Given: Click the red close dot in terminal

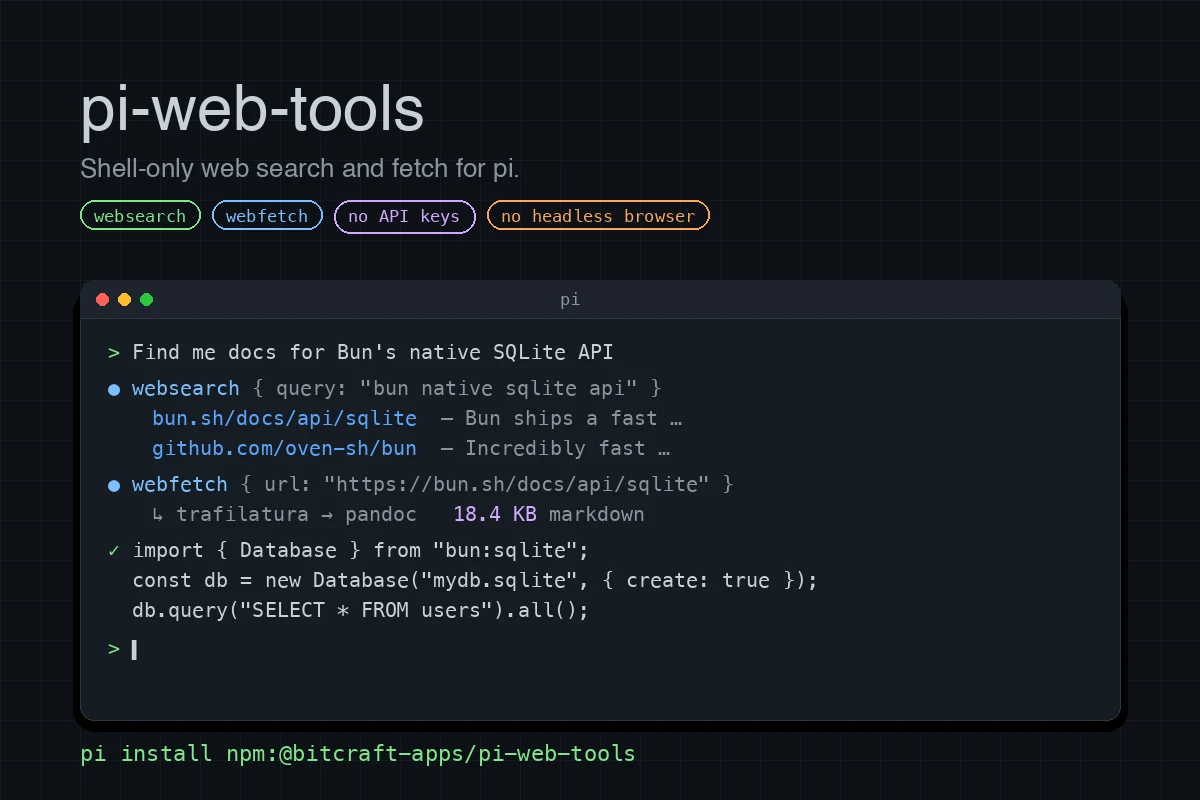Looking at the screenshot, I should pyautogui.click(x=102, y=299).
